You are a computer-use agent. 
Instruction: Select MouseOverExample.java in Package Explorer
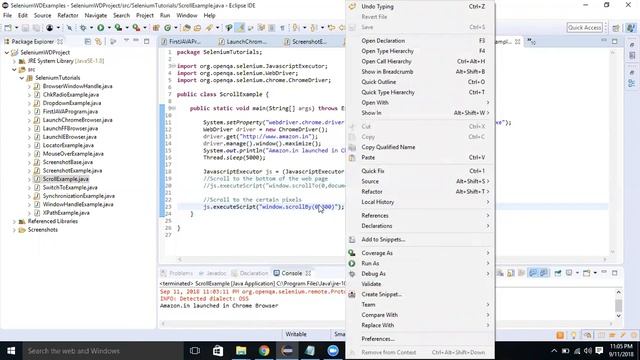tap(73, 154)
